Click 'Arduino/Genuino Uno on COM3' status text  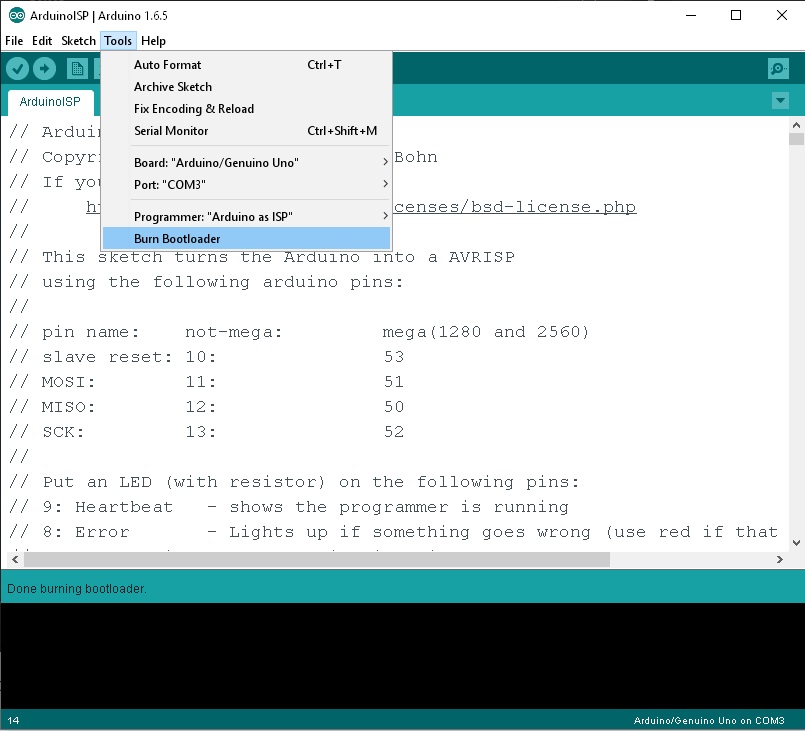coord(708,720)
